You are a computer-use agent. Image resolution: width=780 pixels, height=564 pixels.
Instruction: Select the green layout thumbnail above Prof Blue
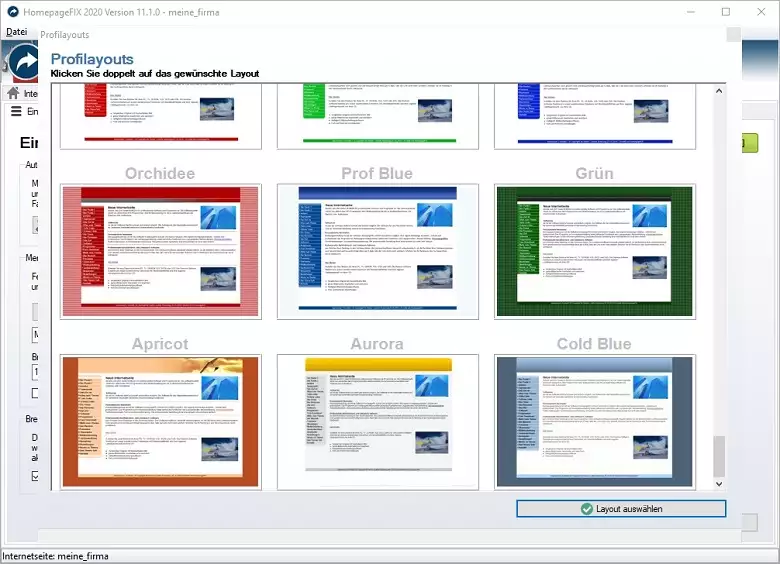(378, 116)
